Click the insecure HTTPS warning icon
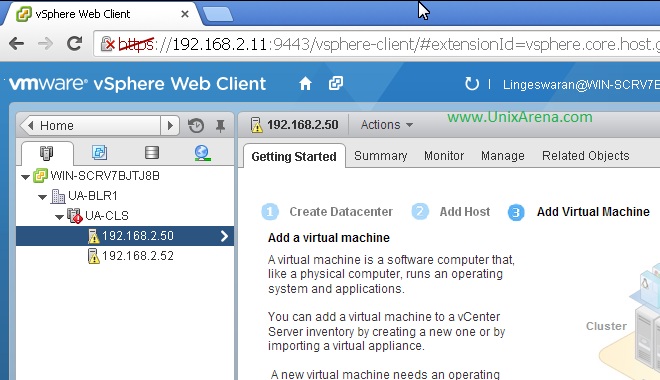 [x=108, y=44]
